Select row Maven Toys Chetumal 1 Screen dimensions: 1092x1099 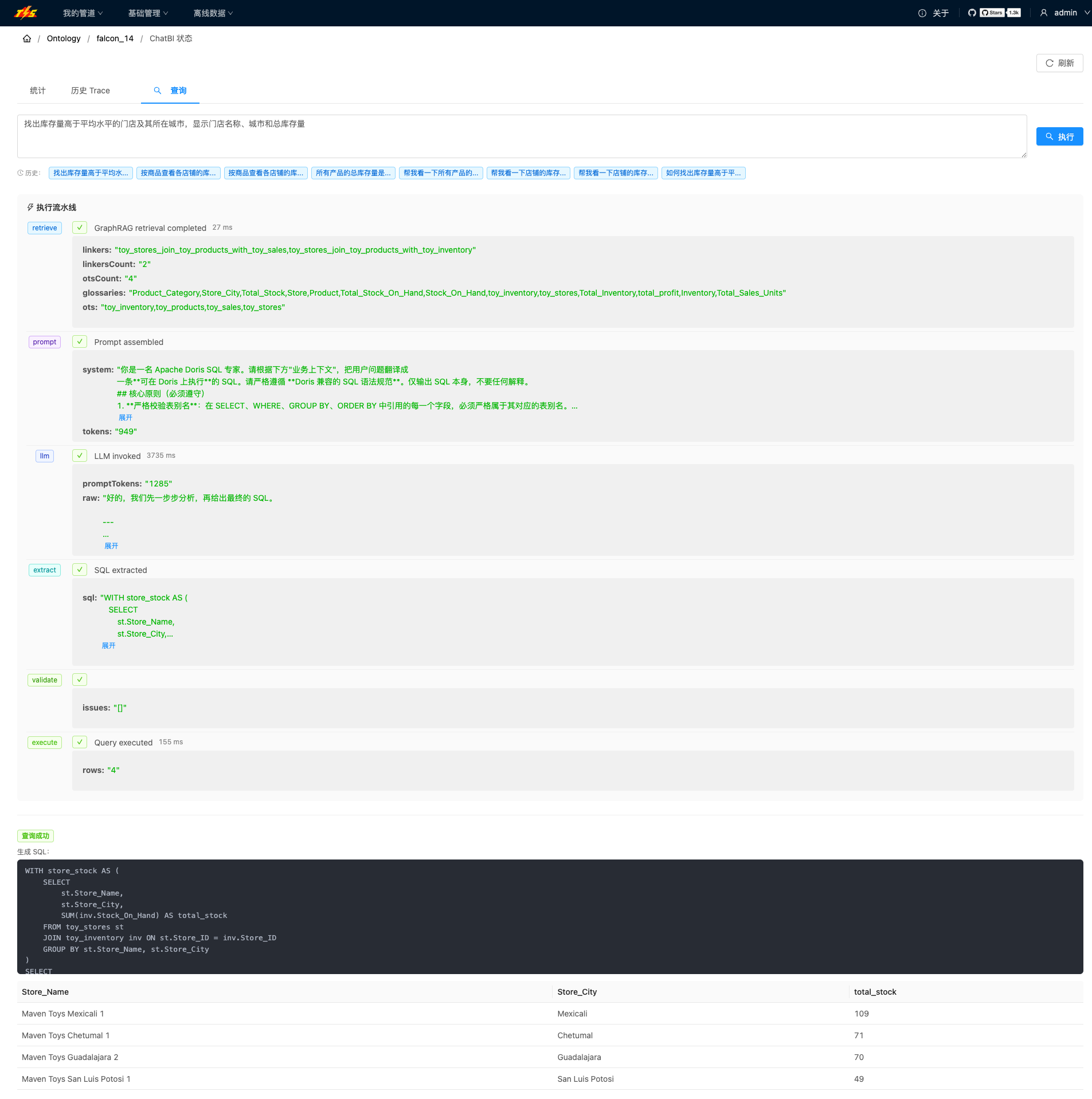(x=550, y=1035)
